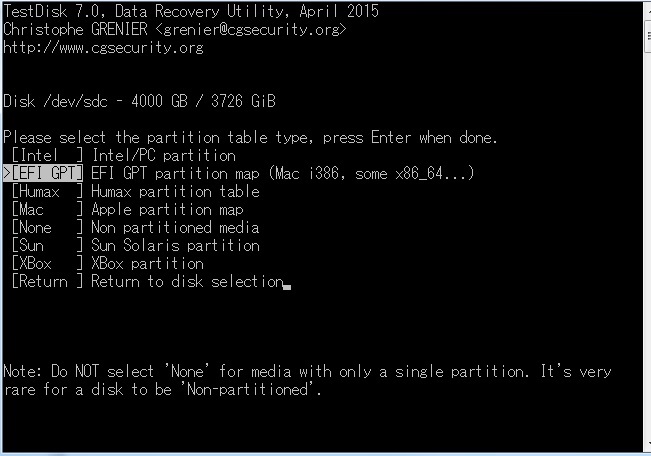Image resolution: width=651 pixels, height=456 pixels.
Task: Click the 'Apple partition map' description
Action: point(167,209)
